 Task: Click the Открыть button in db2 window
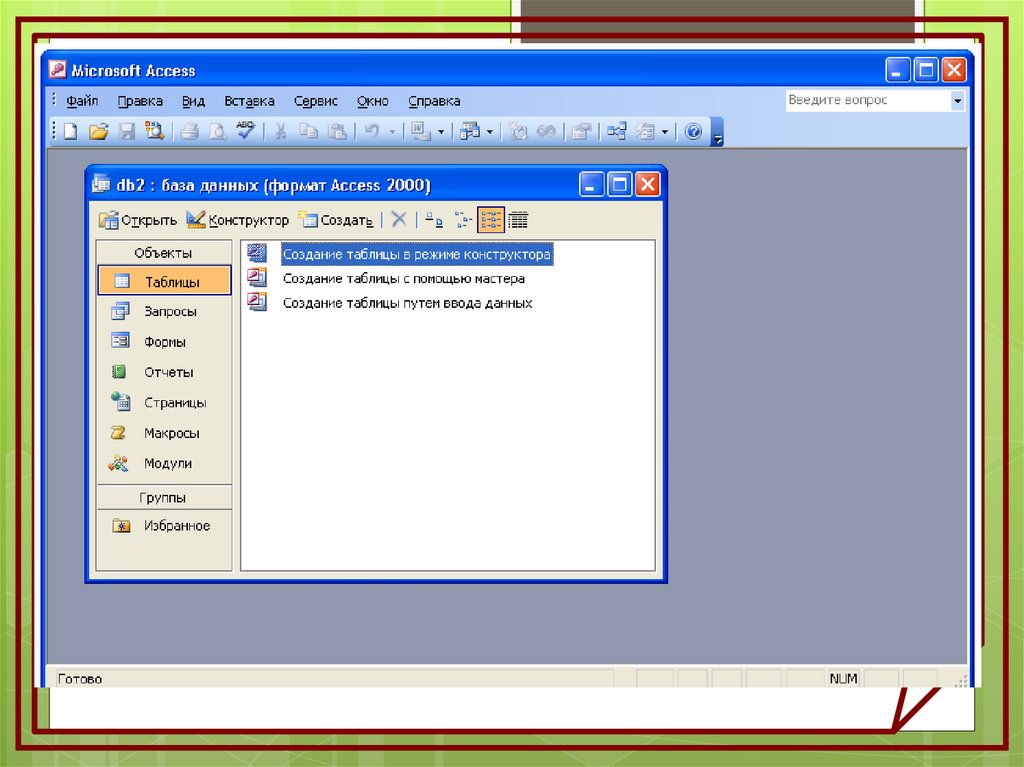pos(138,220)
